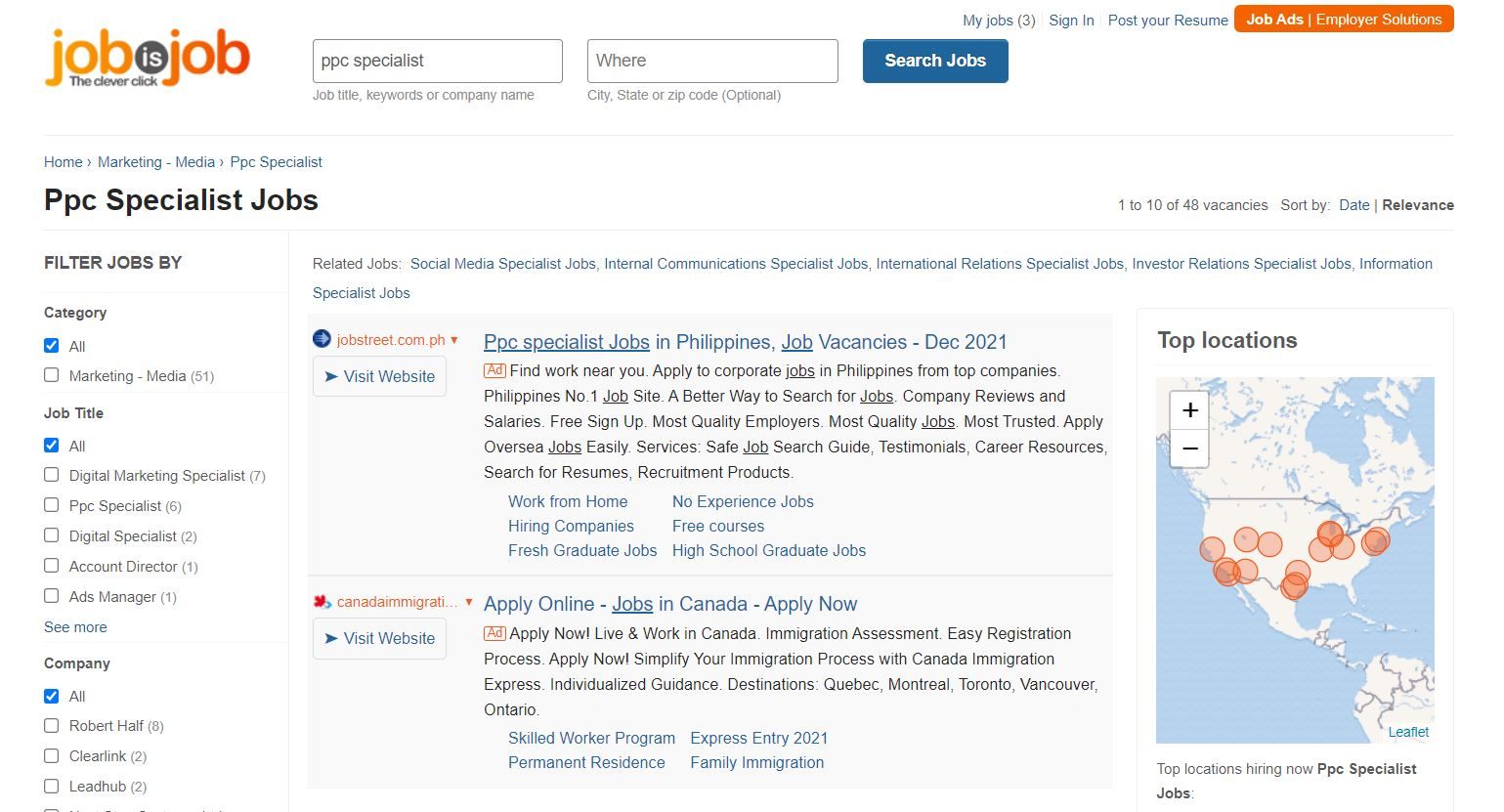
Task: Open canadaimmigration advertiser dropdown arrow
Action: point(469,602)
